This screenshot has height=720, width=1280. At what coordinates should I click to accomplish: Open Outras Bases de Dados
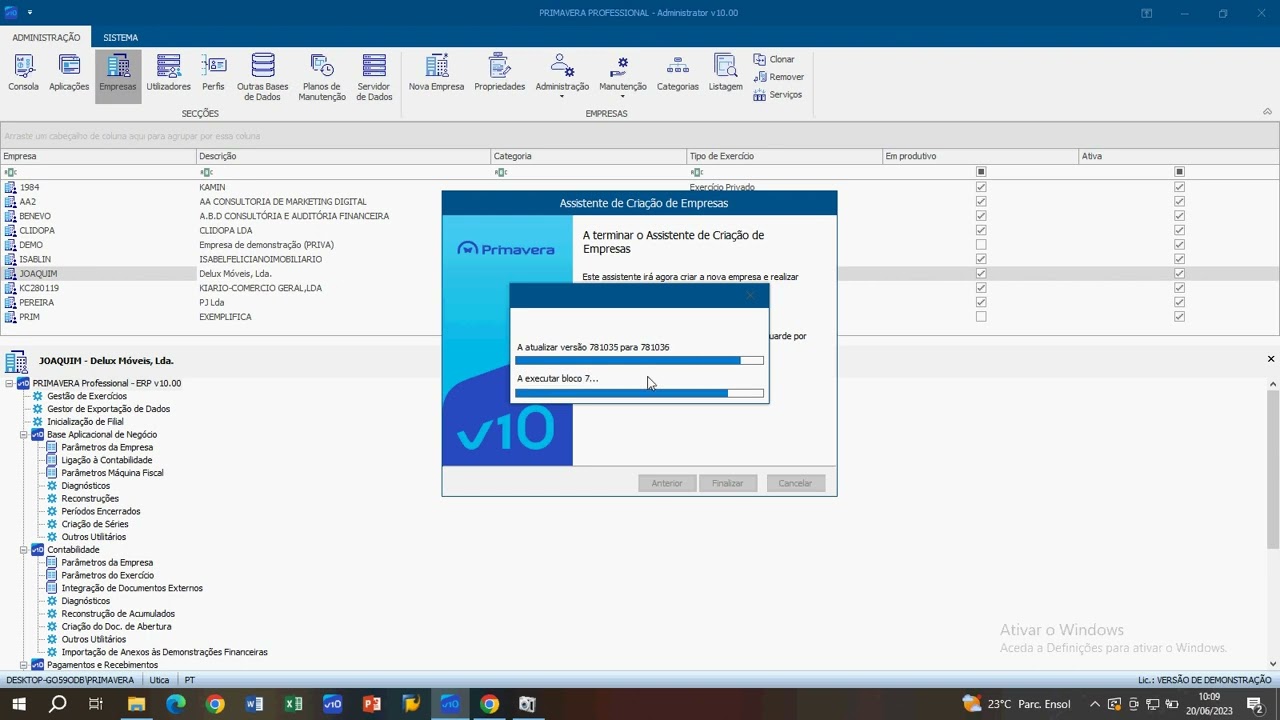tap(262, 78)
